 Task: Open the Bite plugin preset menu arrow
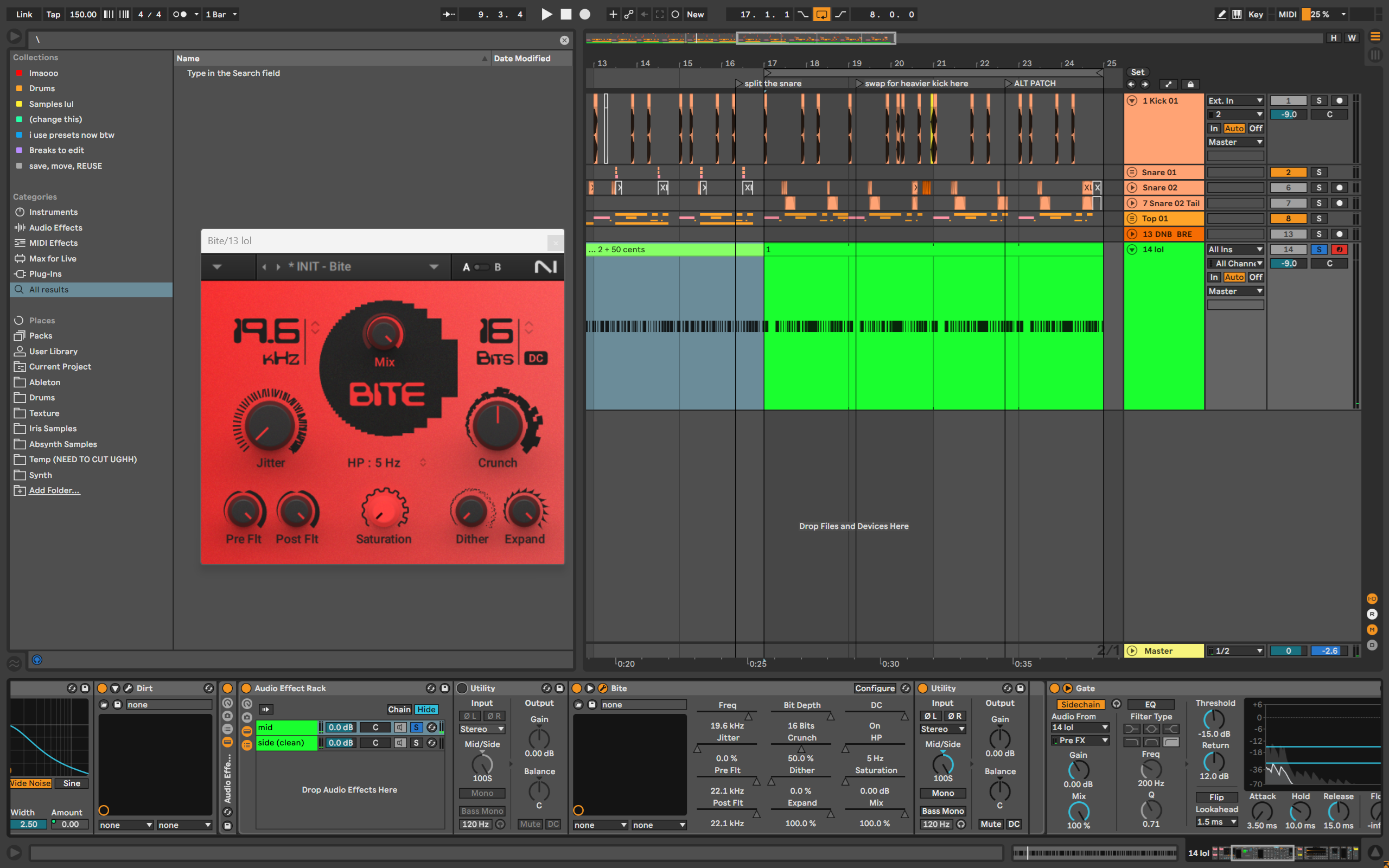coord(217,266)
